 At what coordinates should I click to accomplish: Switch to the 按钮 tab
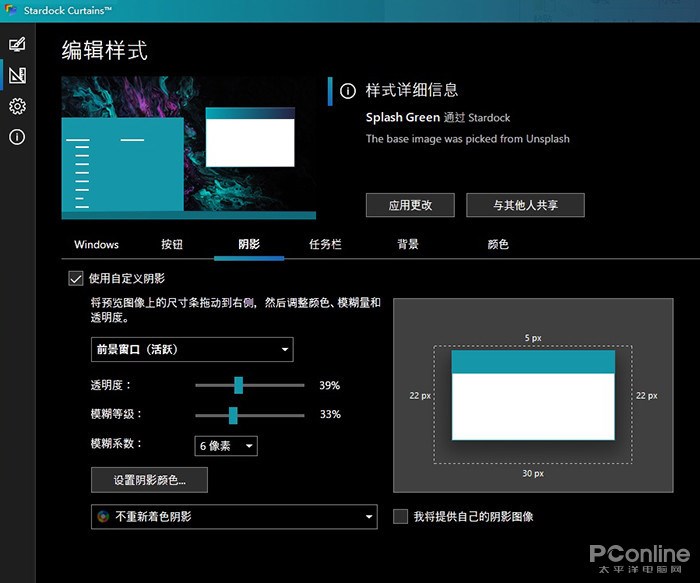tap(172, 244)
